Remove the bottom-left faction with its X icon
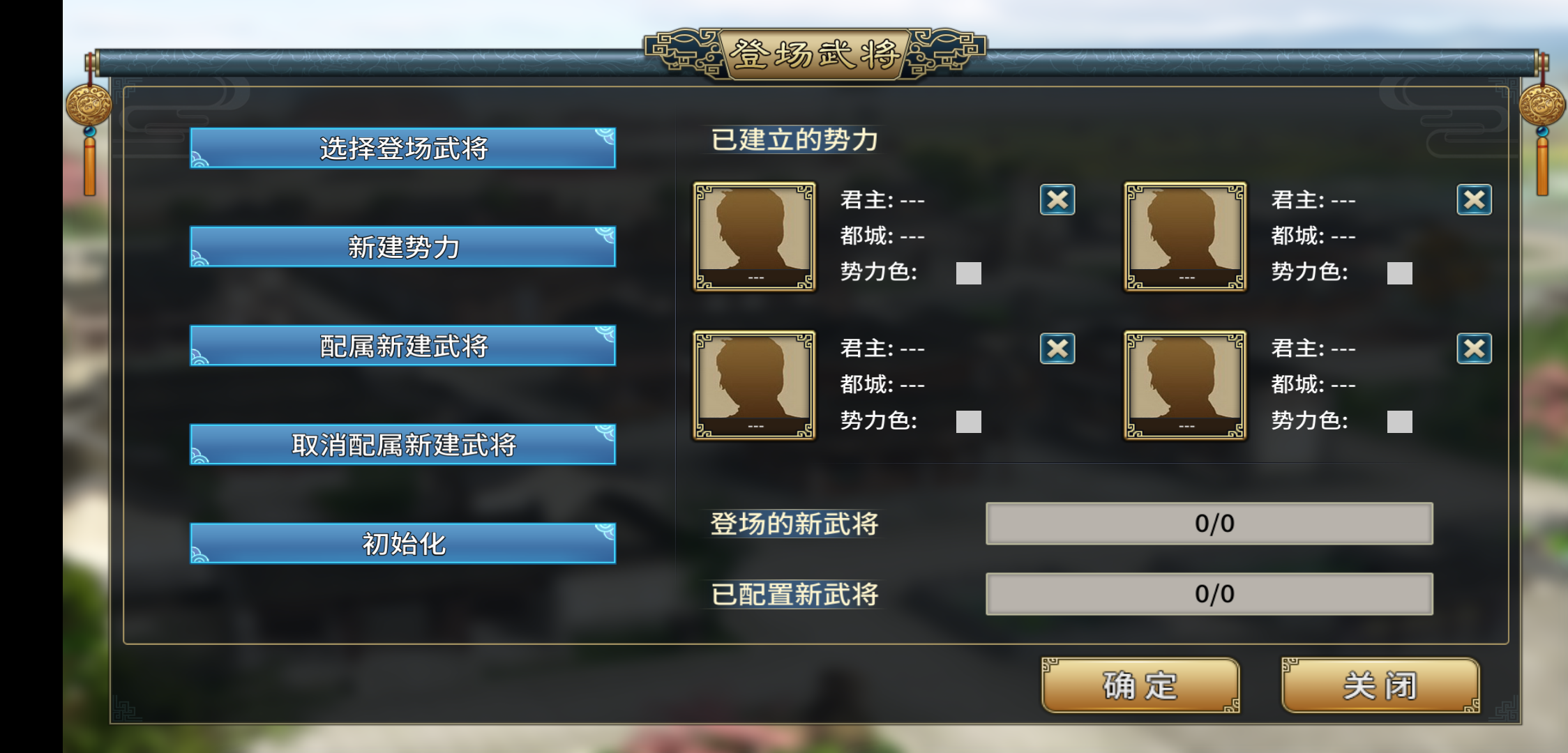The image size is (1568, 753). [x=1057, y=349]
